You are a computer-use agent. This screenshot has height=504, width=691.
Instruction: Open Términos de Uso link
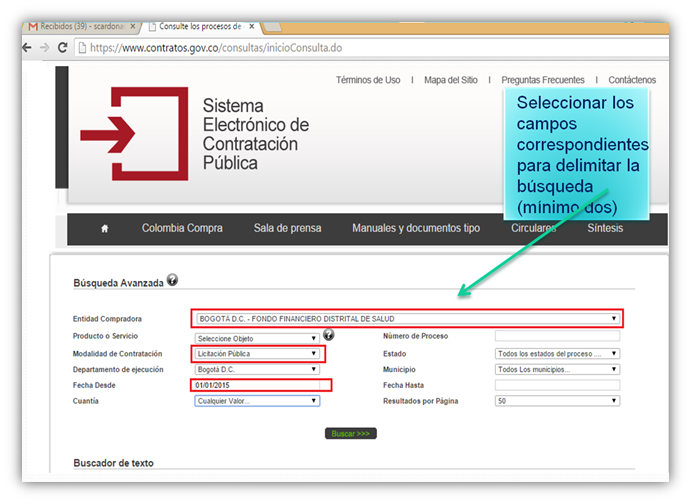[x=368, y=80]
